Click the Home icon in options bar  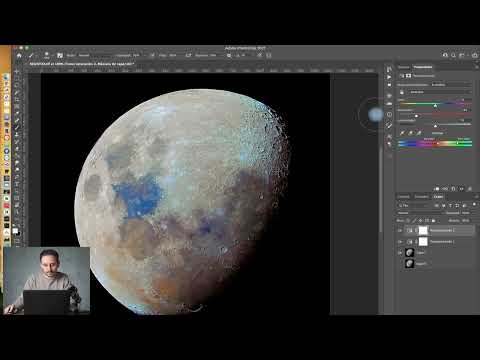(19, 55)
